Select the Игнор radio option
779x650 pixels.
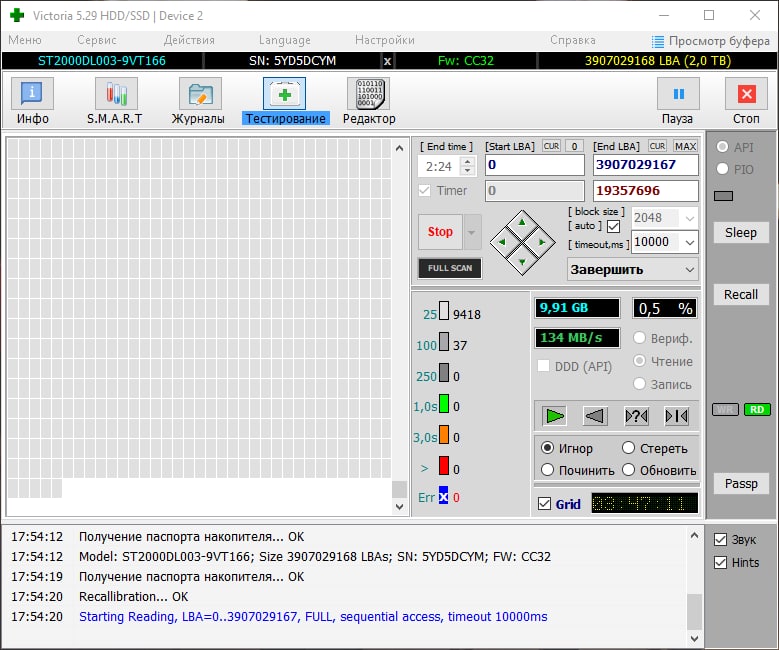pos(547,448)
